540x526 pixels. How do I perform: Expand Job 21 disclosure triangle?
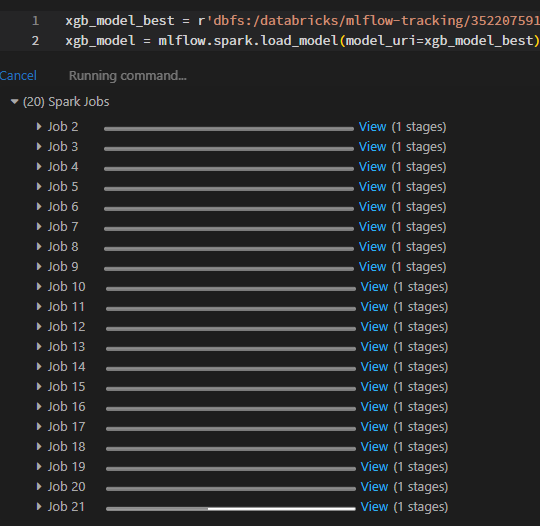(39, 506)
